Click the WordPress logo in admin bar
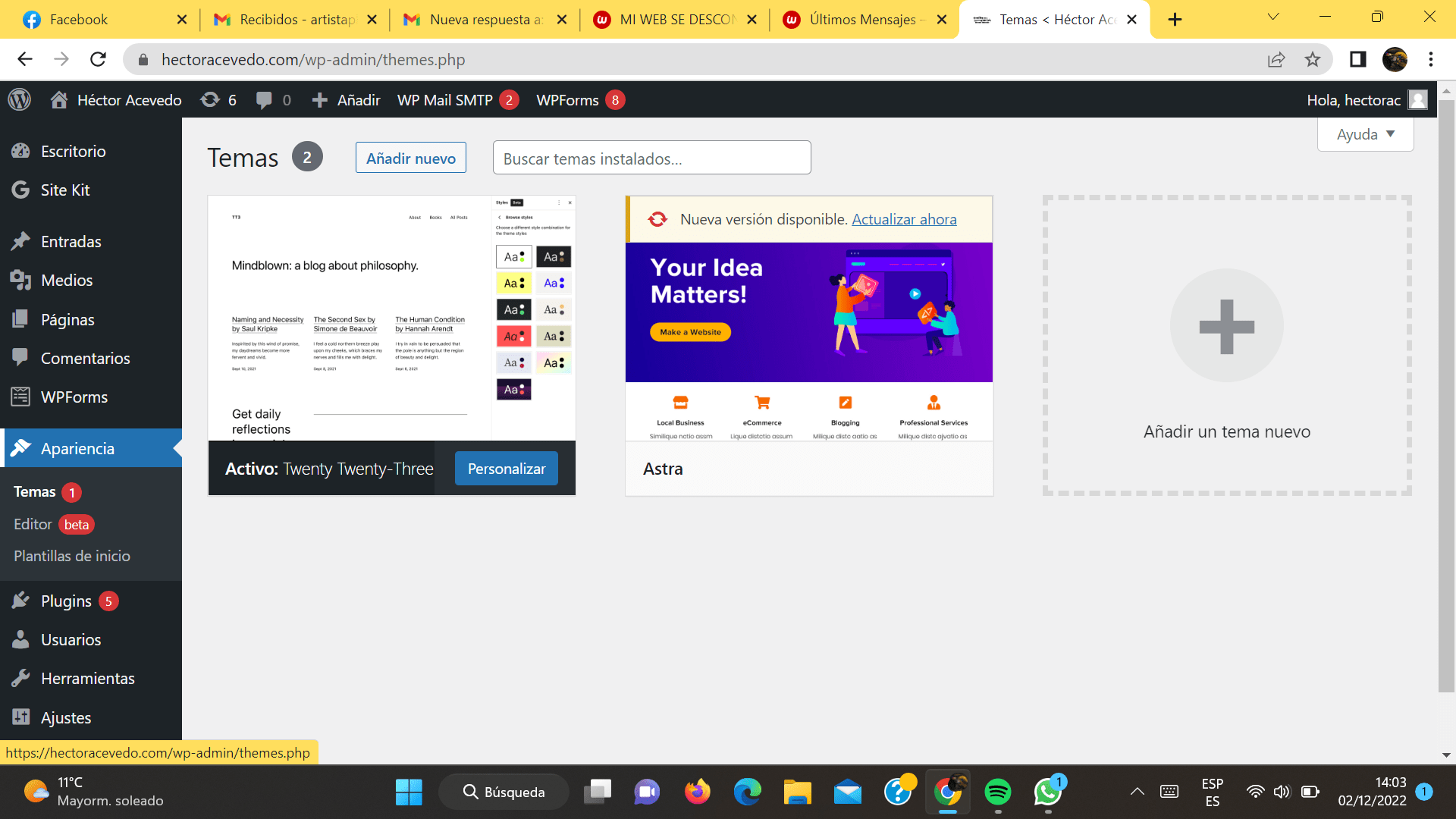Screen dimensions: 1456x819 [20, 99]
